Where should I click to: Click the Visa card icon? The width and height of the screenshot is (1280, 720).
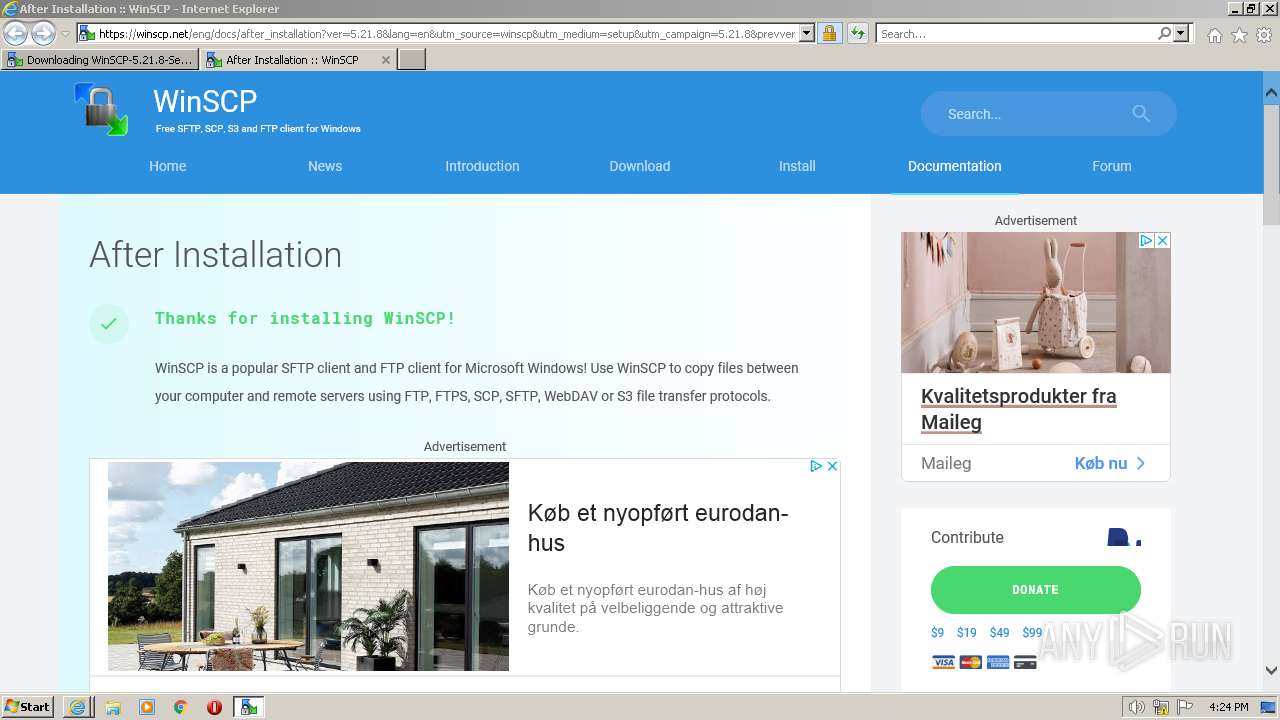[x=943, y=662]
